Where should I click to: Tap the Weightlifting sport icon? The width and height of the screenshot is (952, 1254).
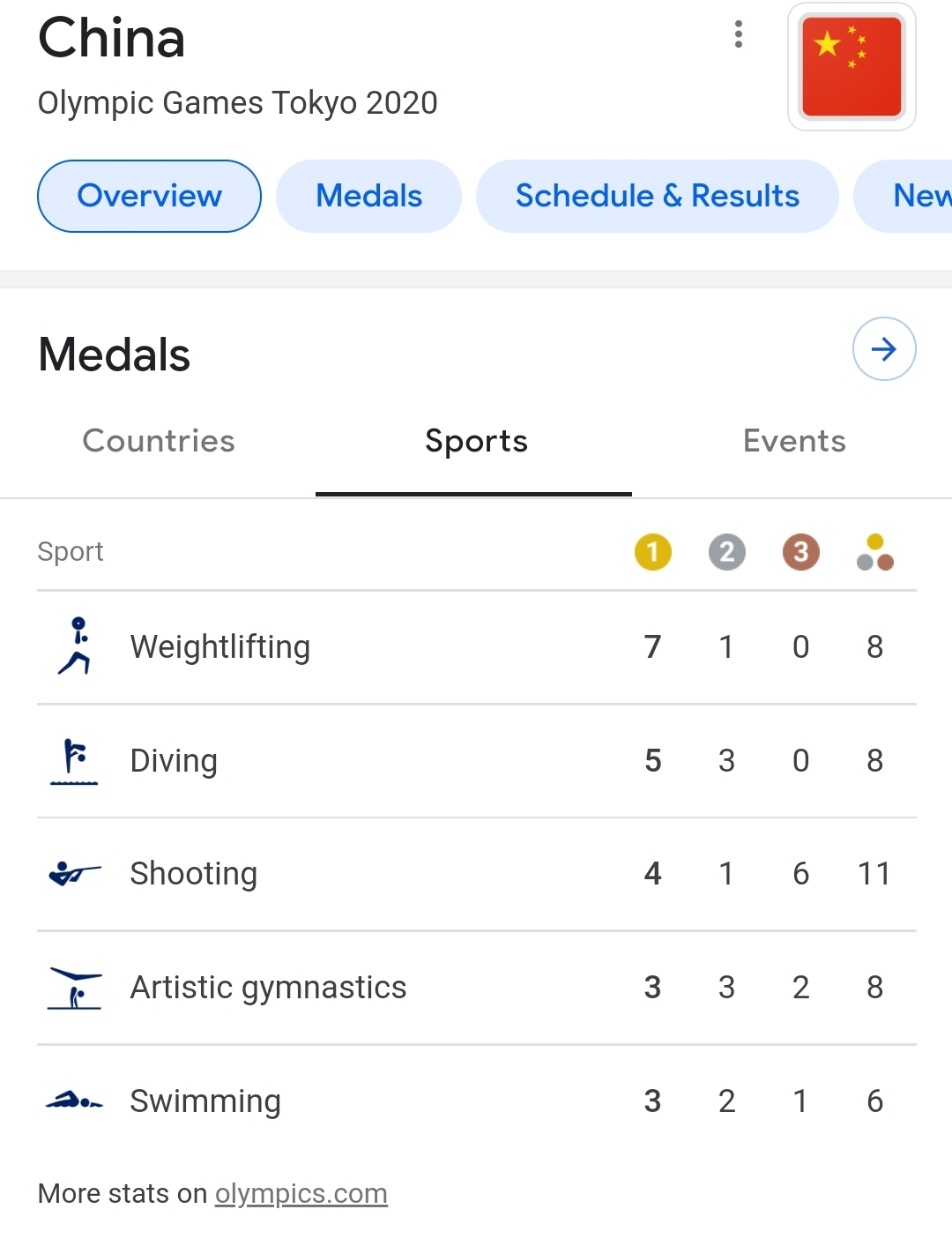[76, 646]
